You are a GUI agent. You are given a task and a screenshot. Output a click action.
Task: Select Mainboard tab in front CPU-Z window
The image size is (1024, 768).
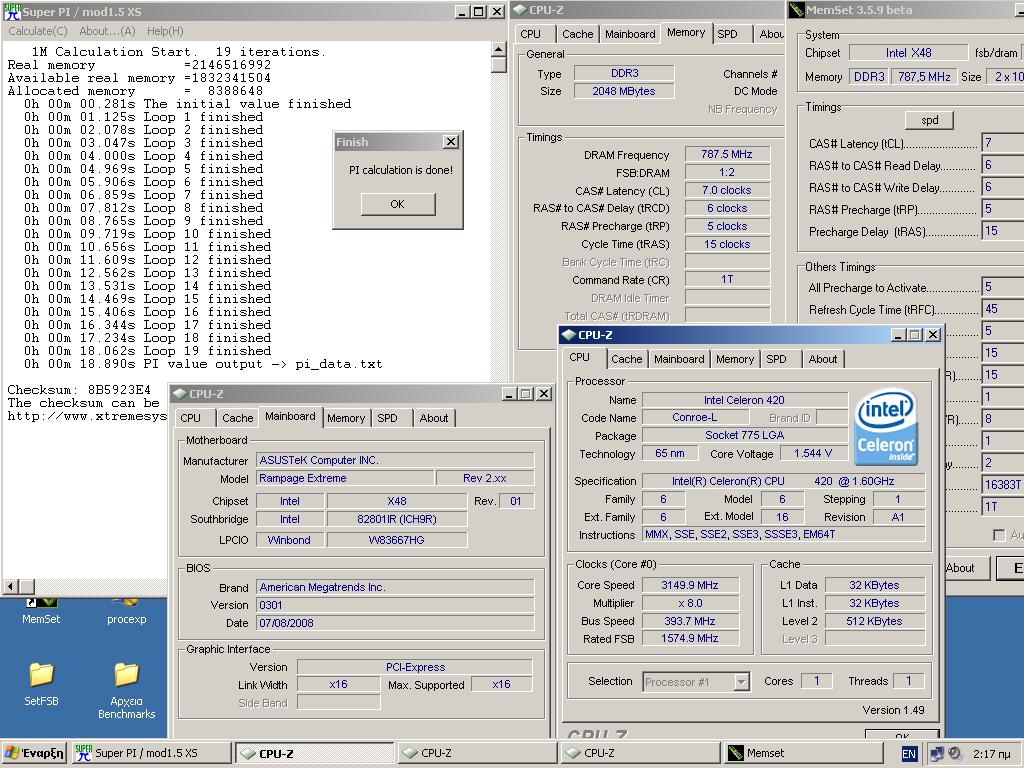click(x=679, y=359)
